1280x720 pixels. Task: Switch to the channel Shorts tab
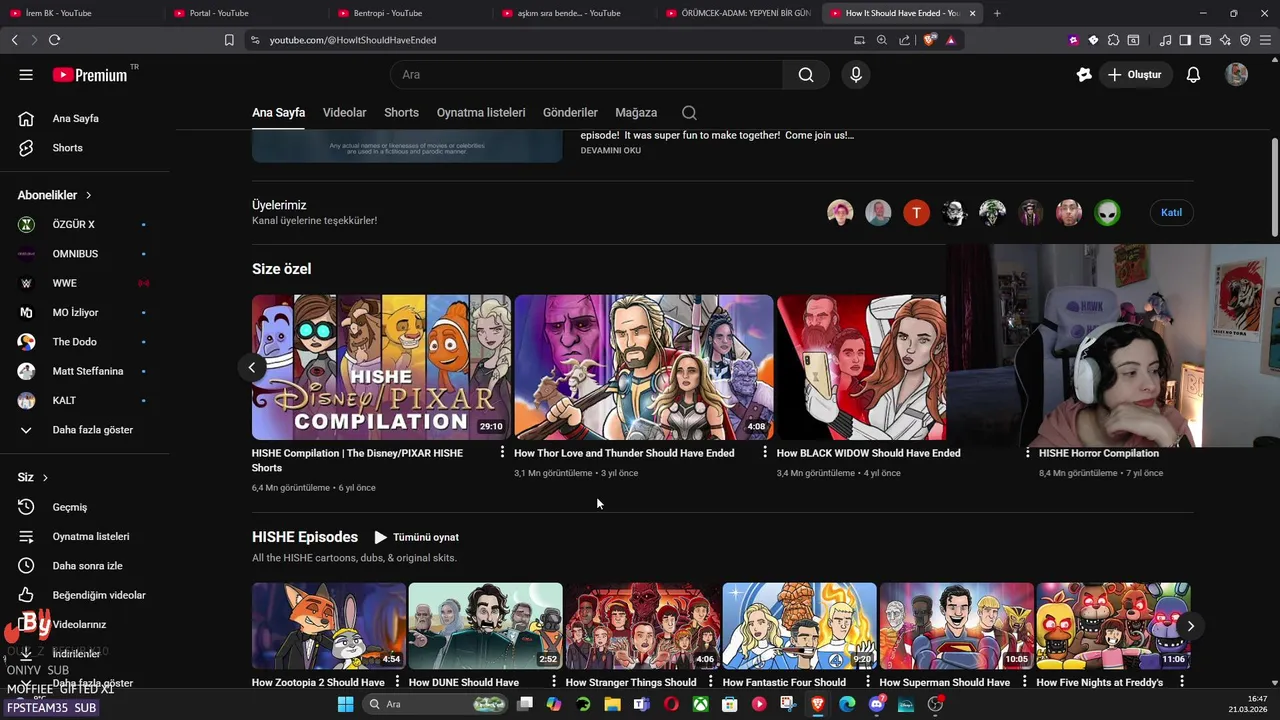point(401,113)
